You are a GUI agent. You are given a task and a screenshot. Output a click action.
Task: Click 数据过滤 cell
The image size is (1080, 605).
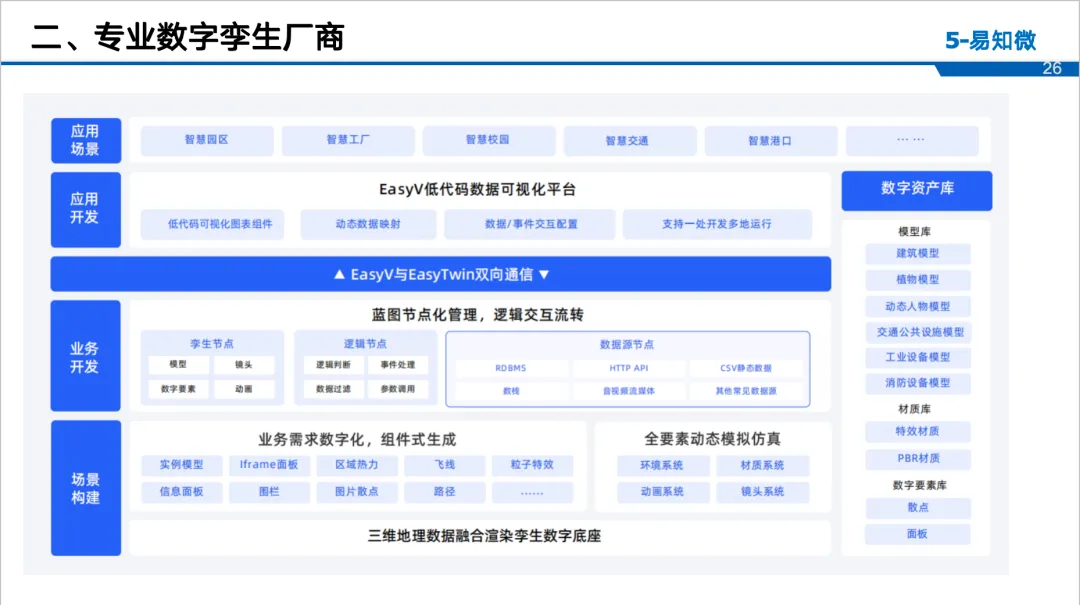[333, 389]
